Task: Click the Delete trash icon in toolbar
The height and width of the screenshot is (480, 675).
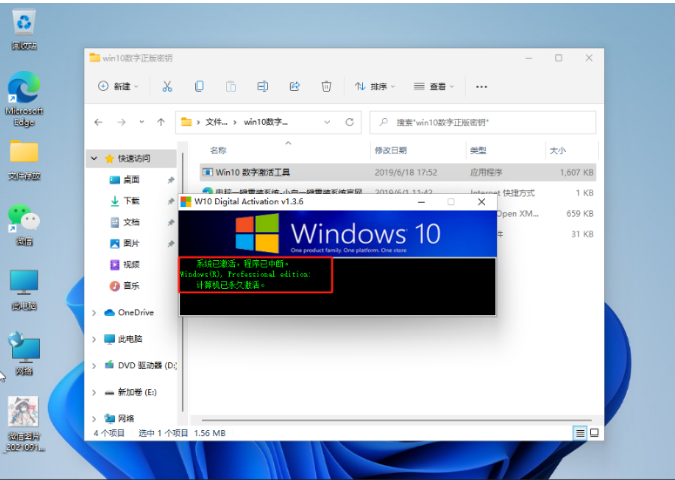Action: pyautogui.click(x=326, y=87)
